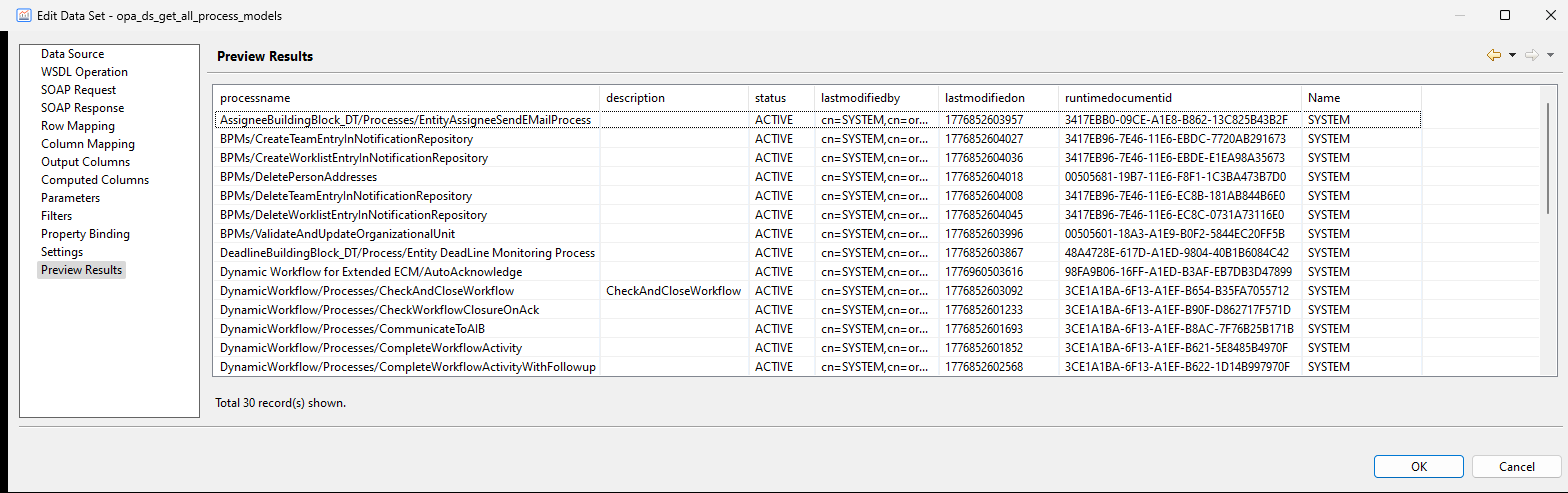Click the Preview Results page heading
Viewport: 1568px width, 493px height.
(265, 57)
